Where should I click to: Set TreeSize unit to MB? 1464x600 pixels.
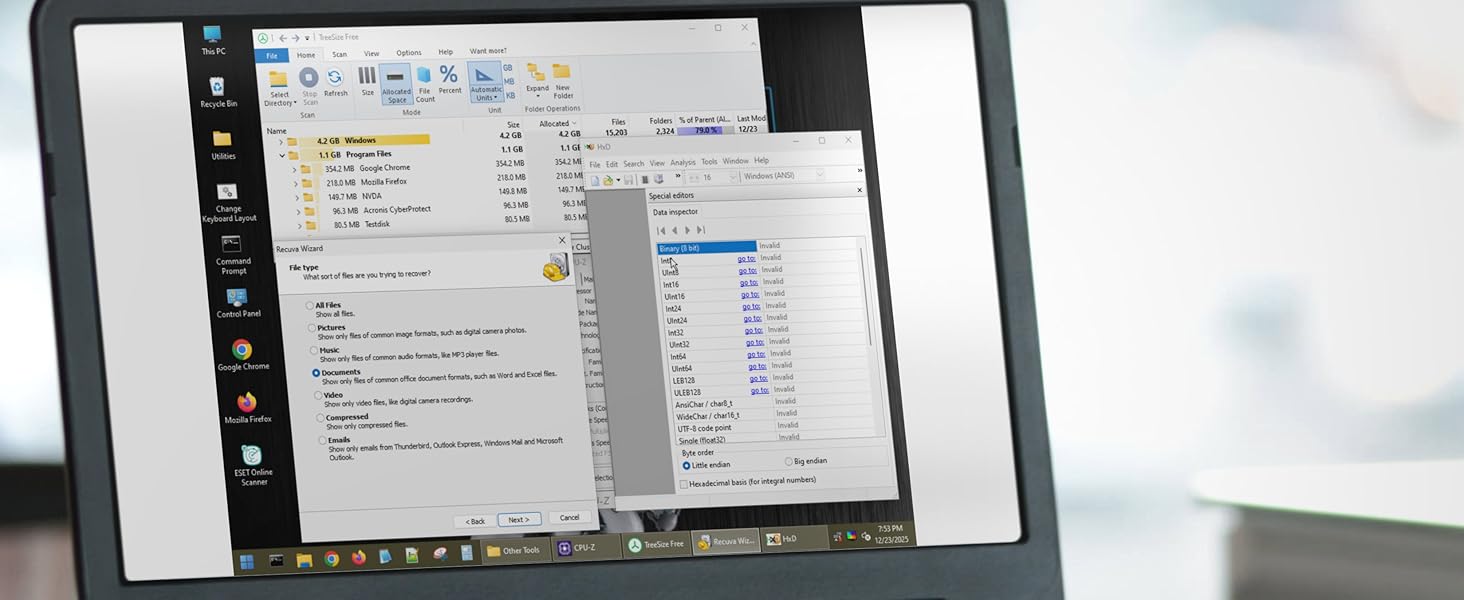pos(509,81)
